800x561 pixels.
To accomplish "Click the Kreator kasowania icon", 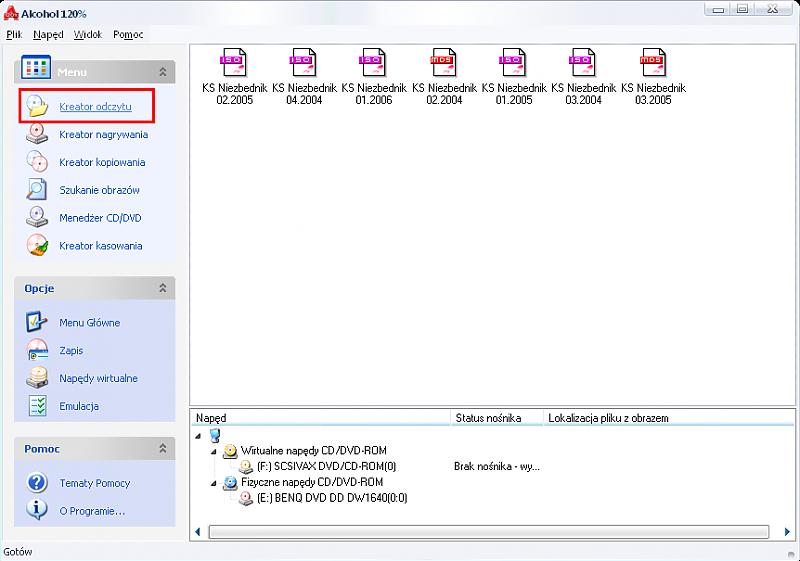I will 37,245.
